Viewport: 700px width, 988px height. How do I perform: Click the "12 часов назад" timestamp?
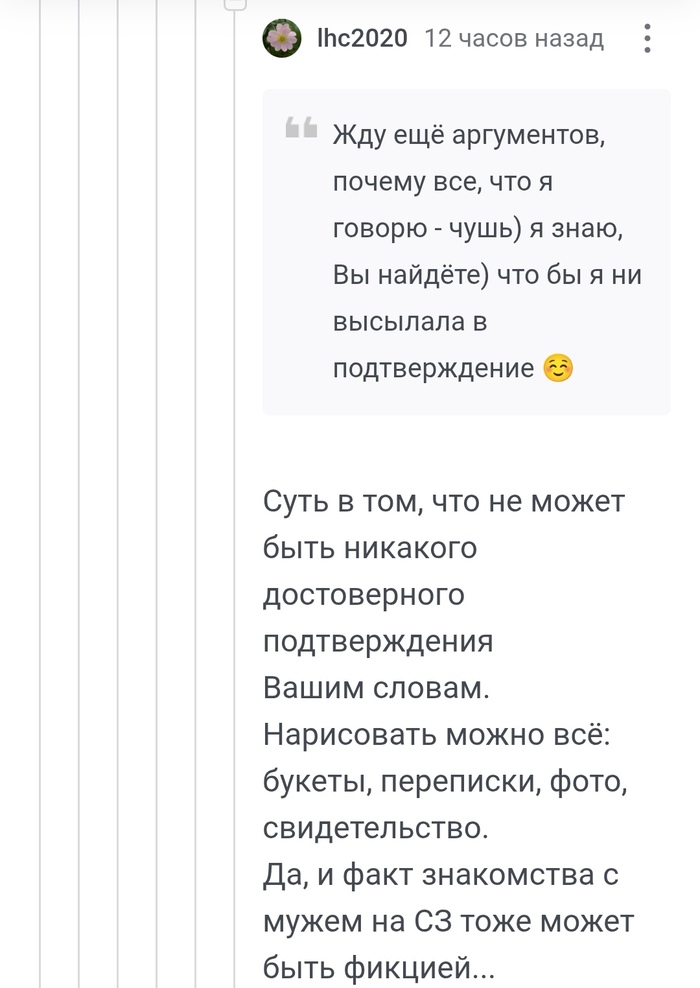pos(514,39)
